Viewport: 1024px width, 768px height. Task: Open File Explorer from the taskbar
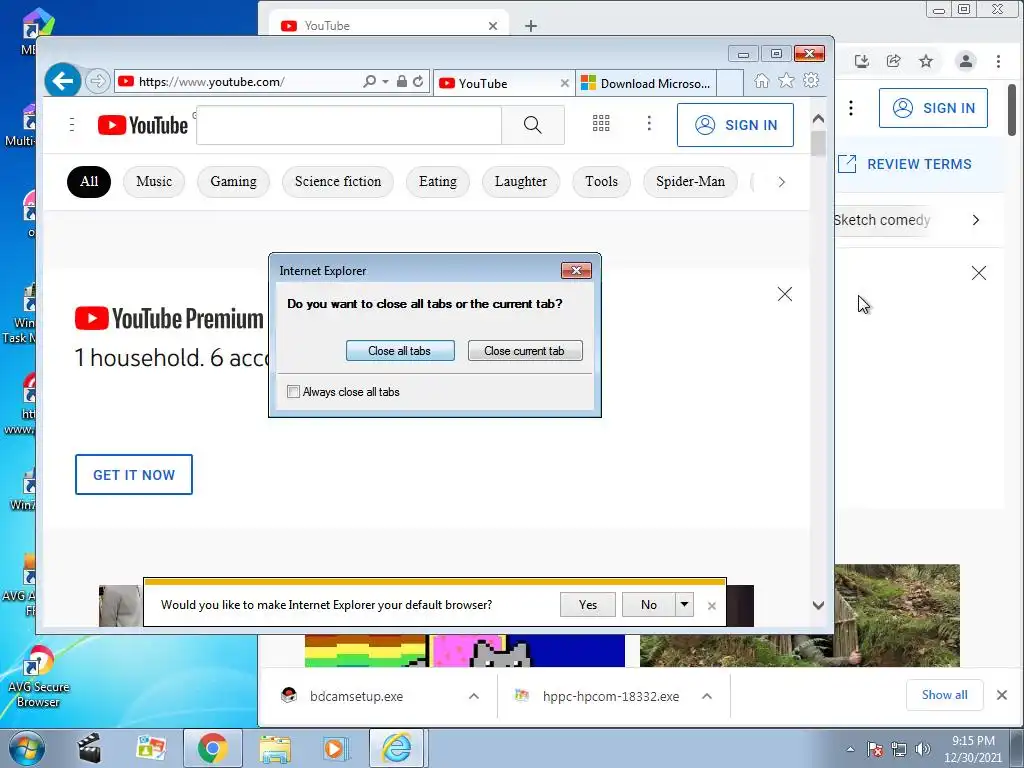tap(275, 748)
